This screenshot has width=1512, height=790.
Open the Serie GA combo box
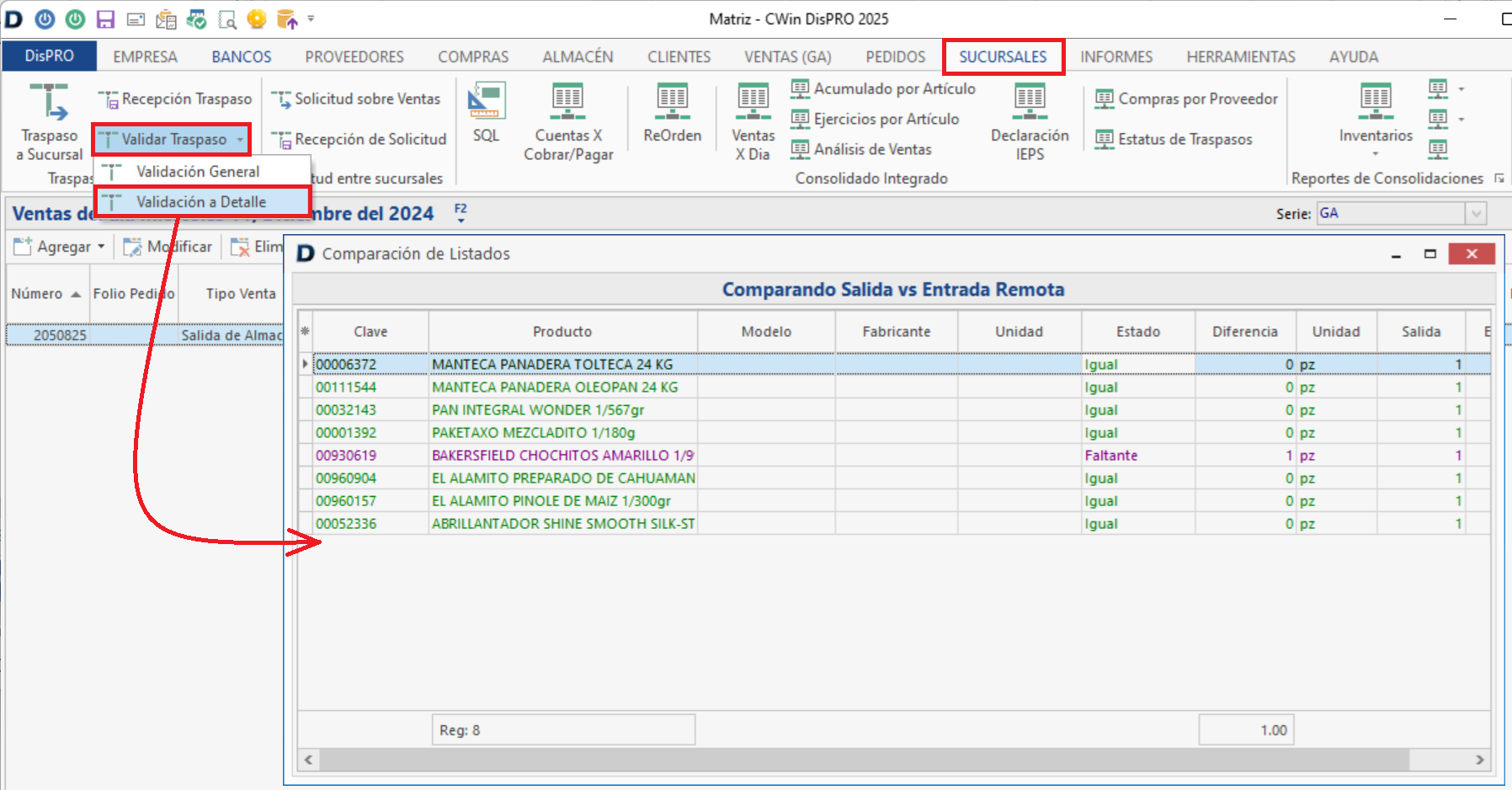pyautogui.click(x=1401, y=214)
